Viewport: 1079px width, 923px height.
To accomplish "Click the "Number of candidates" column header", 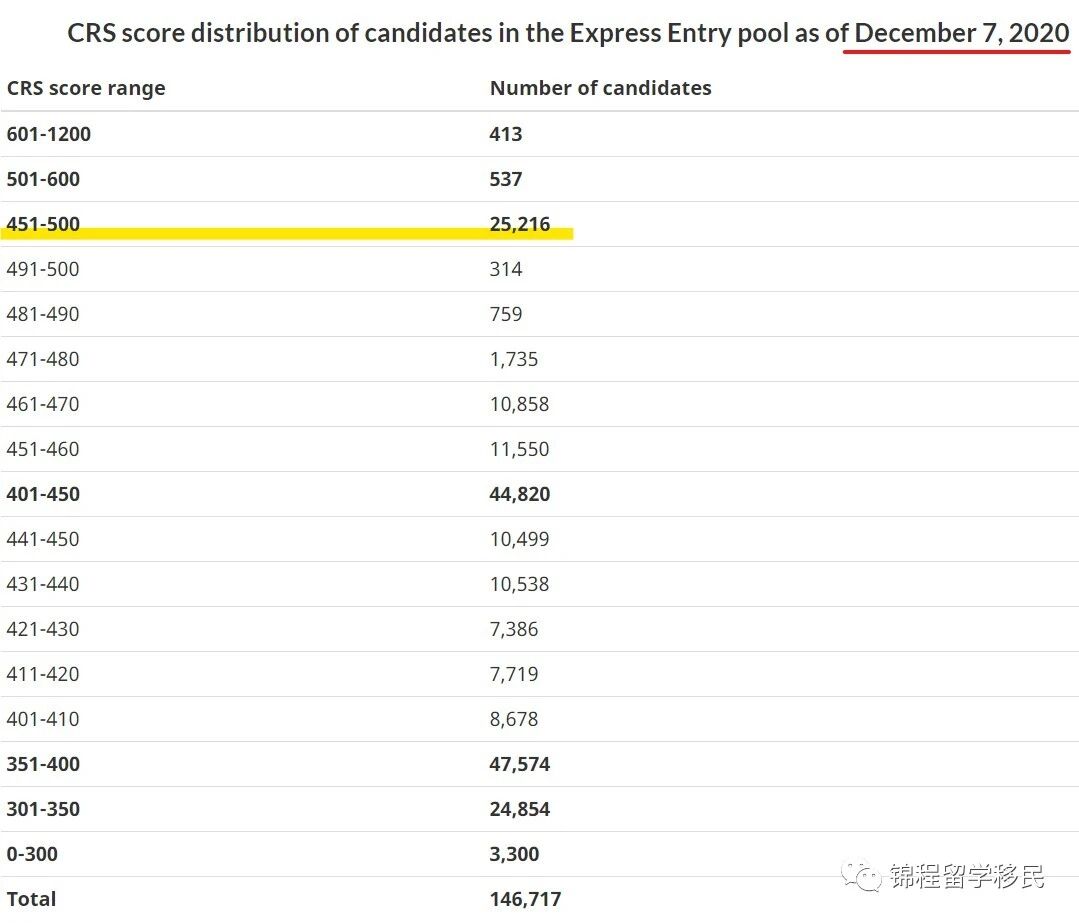I will pos(600,88).
